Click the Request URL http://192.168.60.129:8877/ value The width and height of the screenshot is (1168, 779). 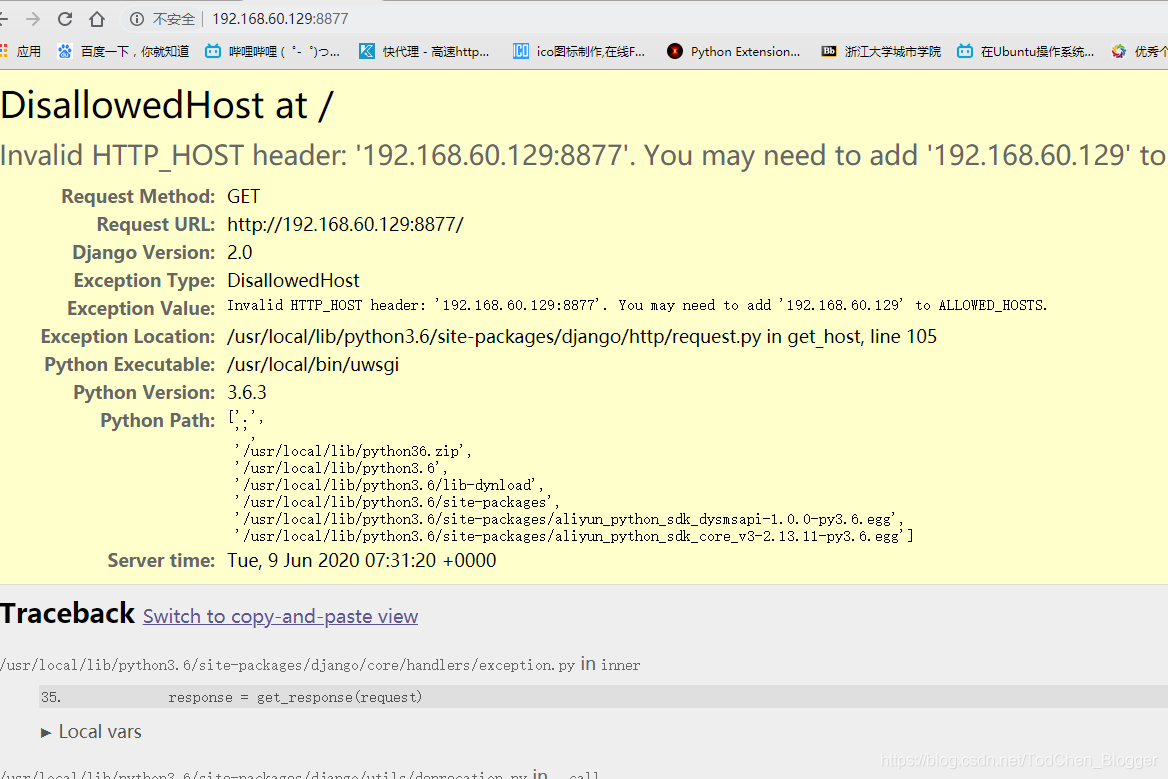[345, 224]
